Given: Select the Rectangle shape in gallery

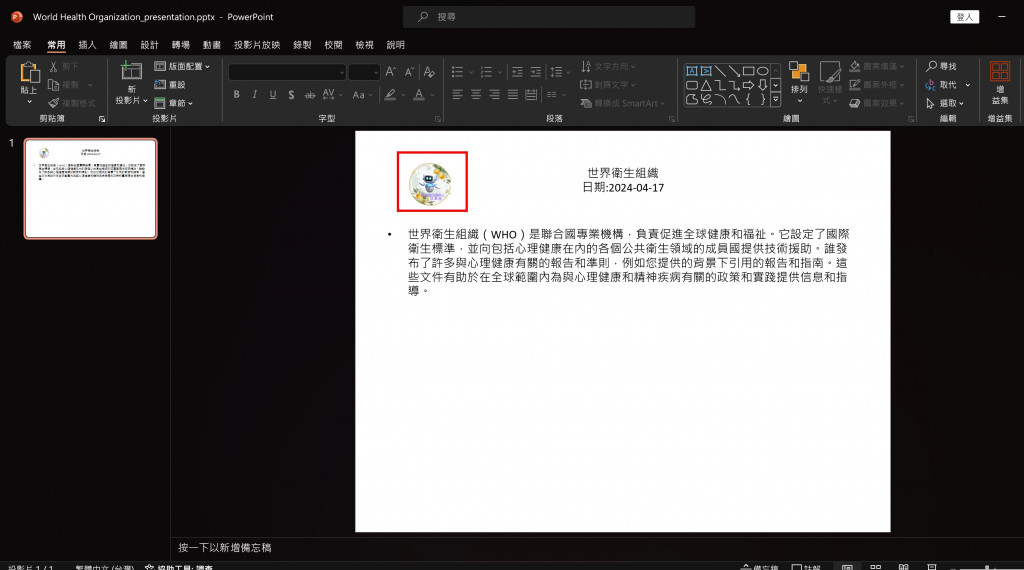Looking at the screenshot, I should (748, 71).
